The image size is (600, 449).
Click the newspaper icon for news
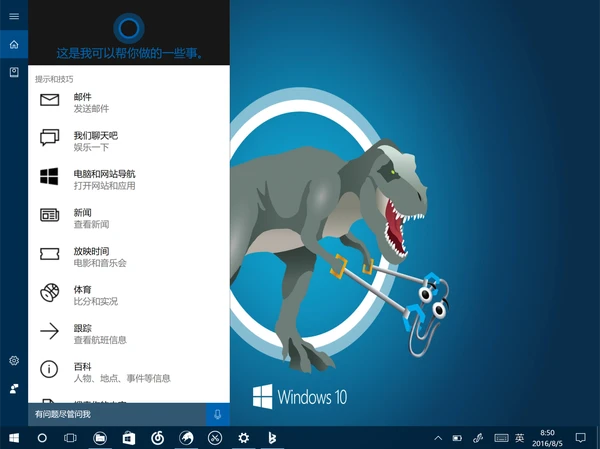(50, 215)
